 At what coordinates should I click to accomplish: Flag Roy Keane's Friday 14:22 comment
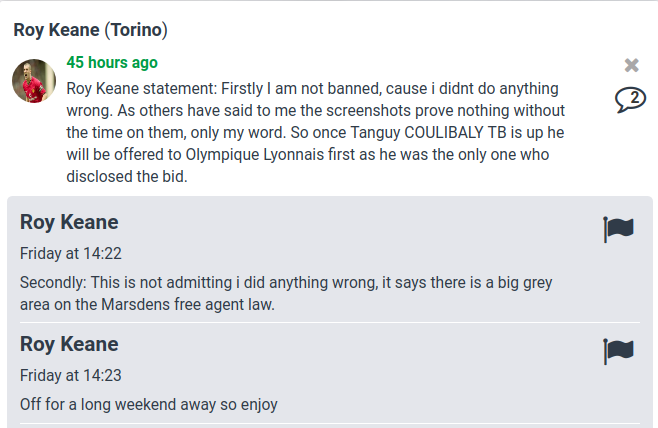pos(619,229)
